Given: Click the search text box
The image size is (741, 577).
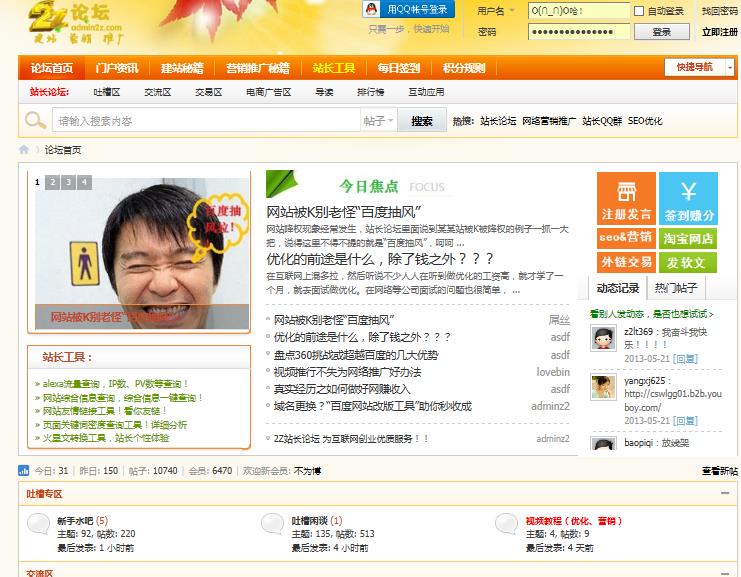Looking at the screenshot, I should coord(206,121).
